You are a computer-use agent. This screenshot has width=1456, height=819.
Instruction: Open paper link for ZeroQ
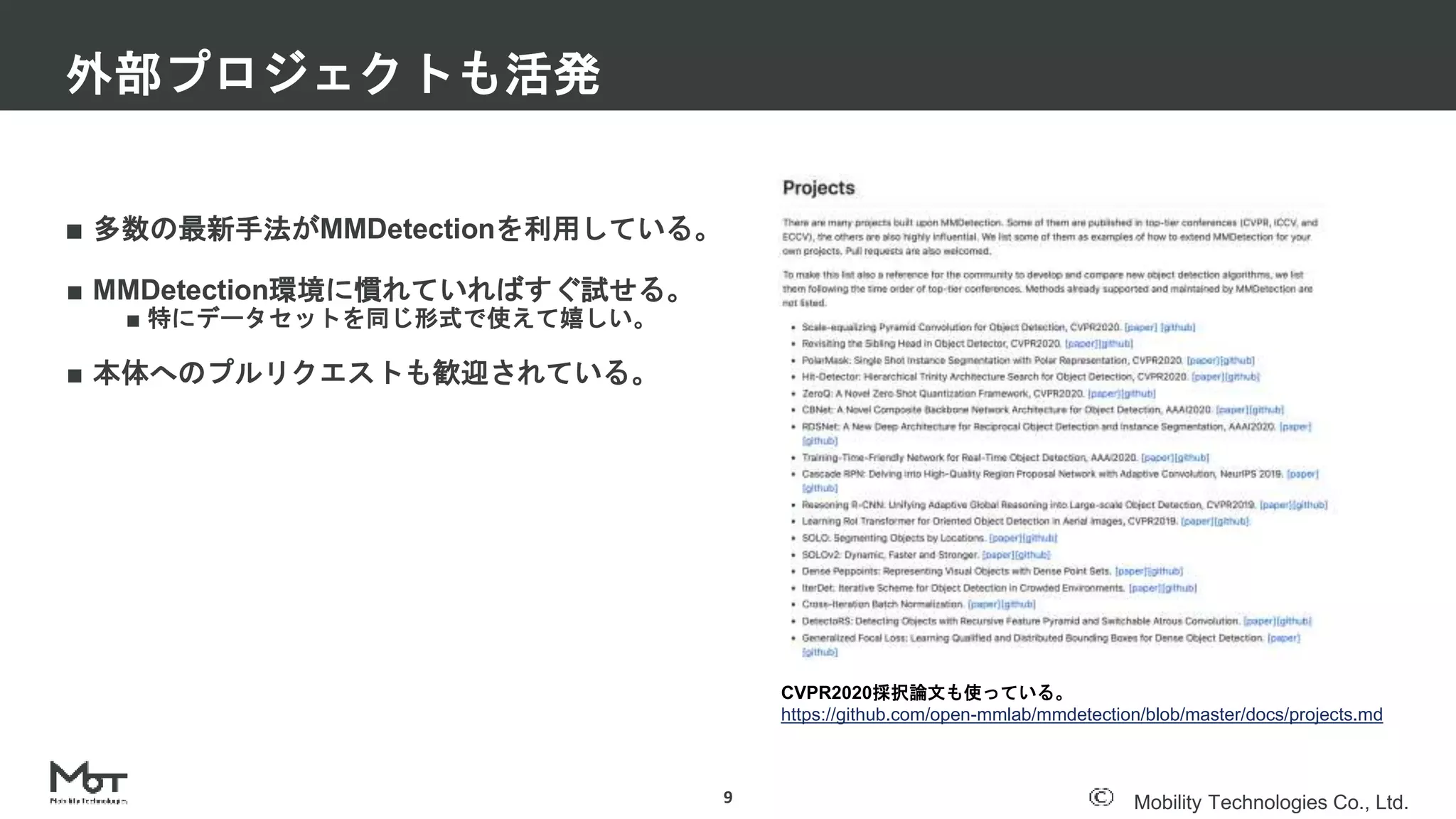click(x=1105, y=394)
